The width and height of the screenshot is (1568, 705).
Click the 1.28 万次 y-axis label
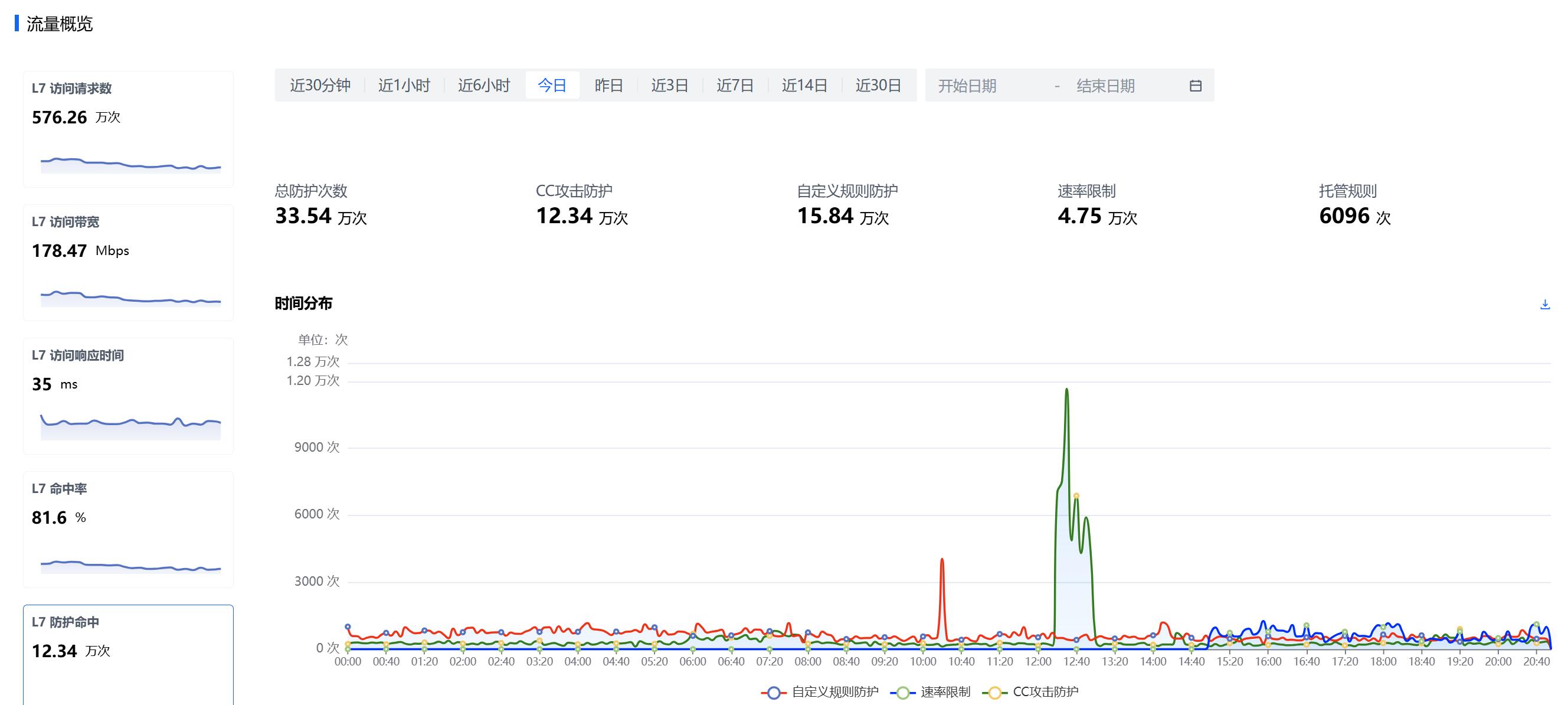point(313,361)
